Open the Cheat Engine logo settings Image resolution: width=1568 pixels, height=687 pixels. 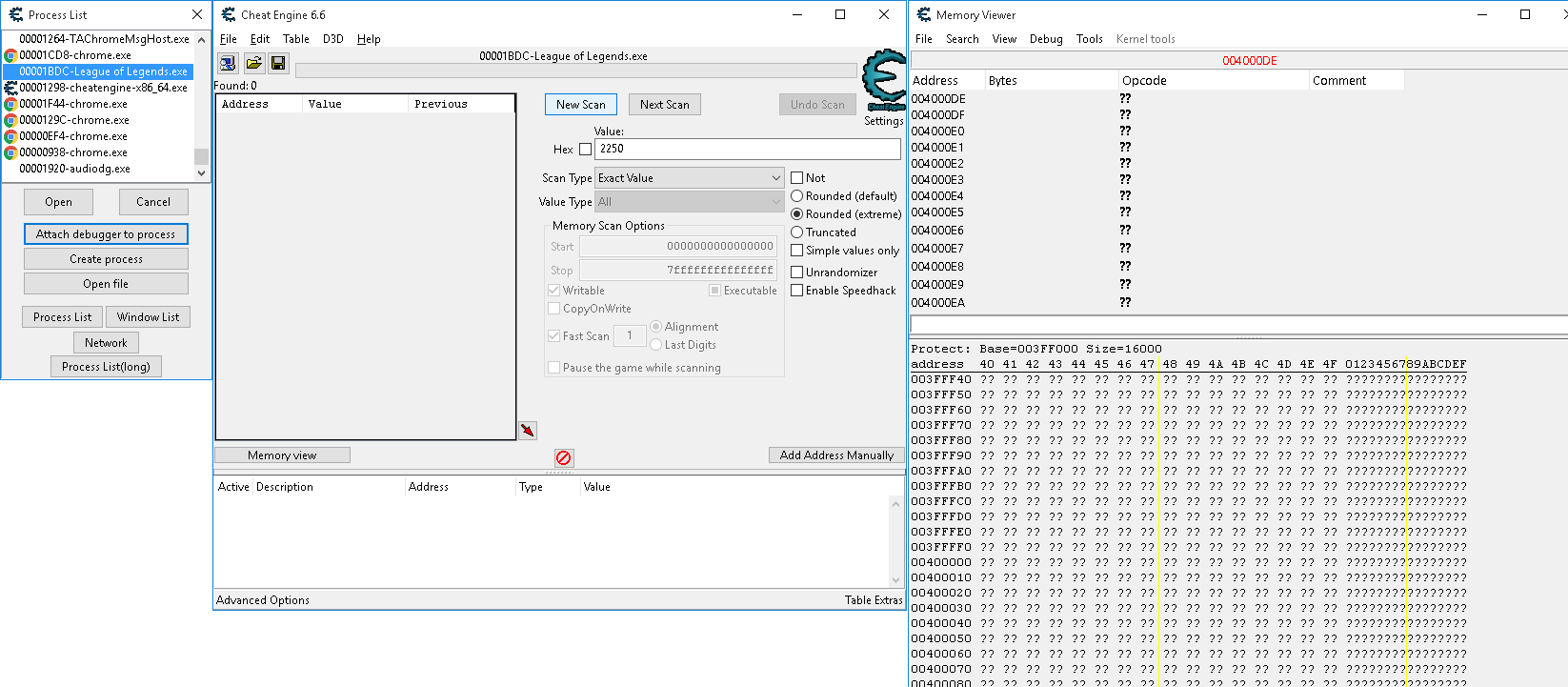(x=884, y=80)
